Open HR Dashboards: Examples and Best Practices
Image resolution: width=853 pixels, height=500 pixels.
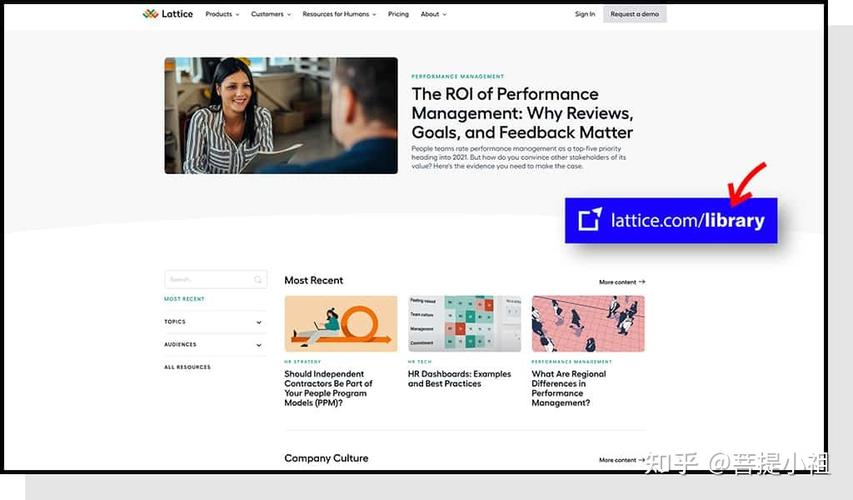(459, 379)
